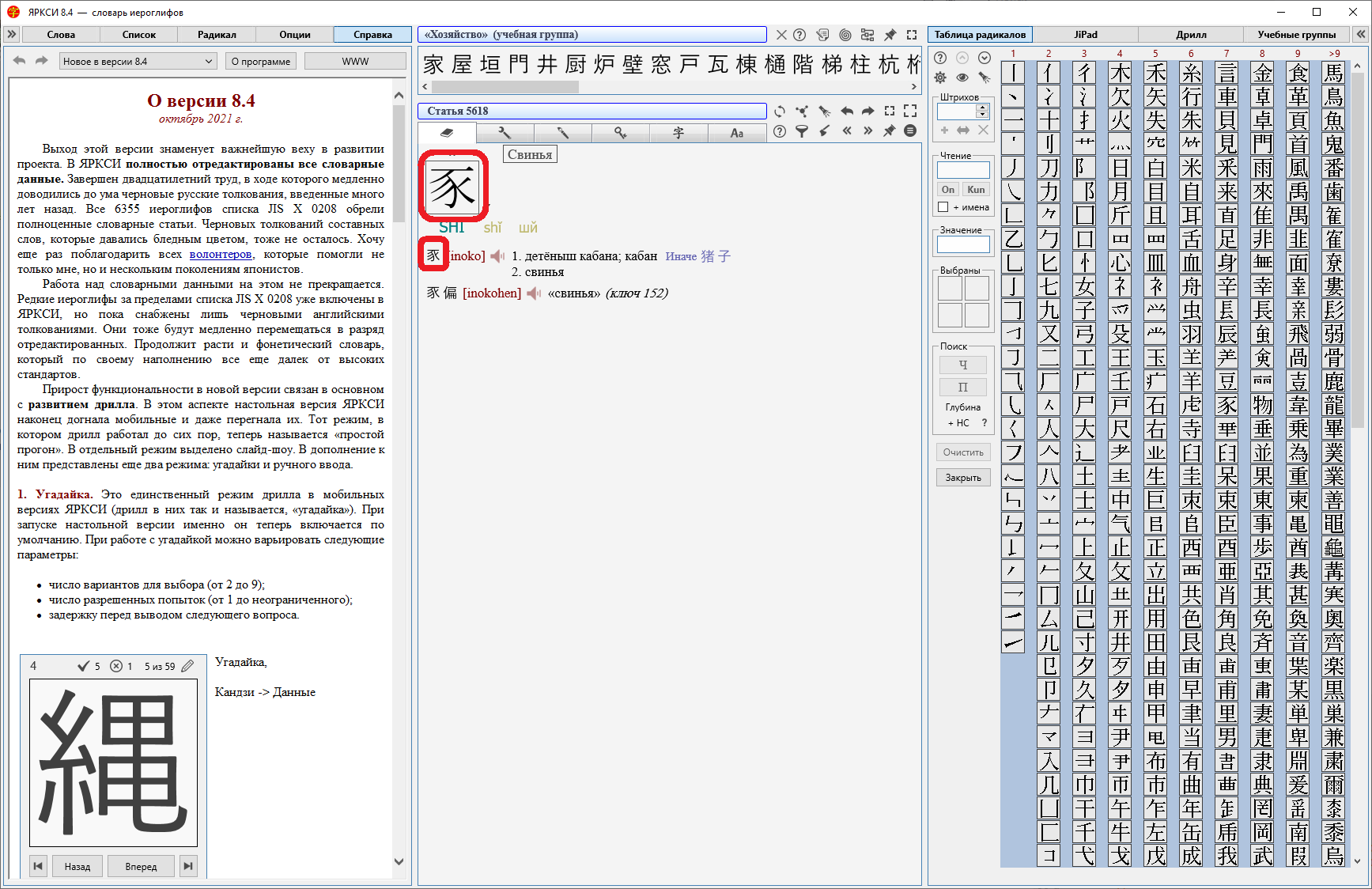This screenshot has height=889, width=1372.
Task: Increase stroke count with Штрихов up arrow
Action: (982, 108)
